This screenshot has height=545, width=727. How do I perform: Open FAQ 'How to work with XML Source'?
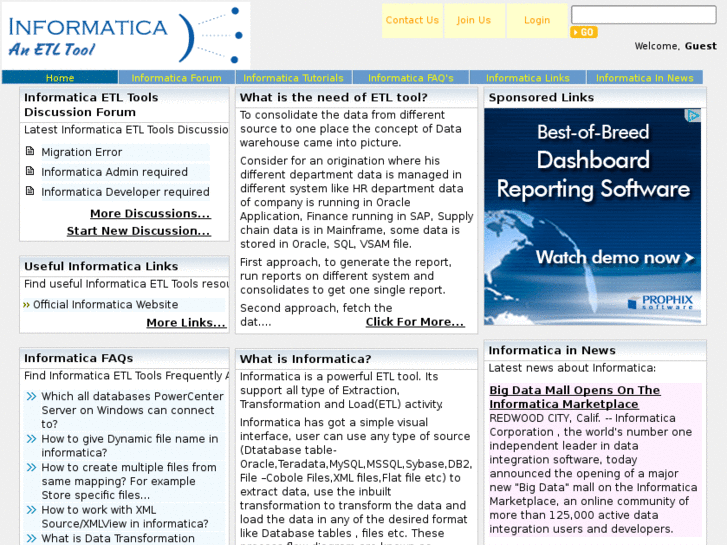tap(125, 517)
